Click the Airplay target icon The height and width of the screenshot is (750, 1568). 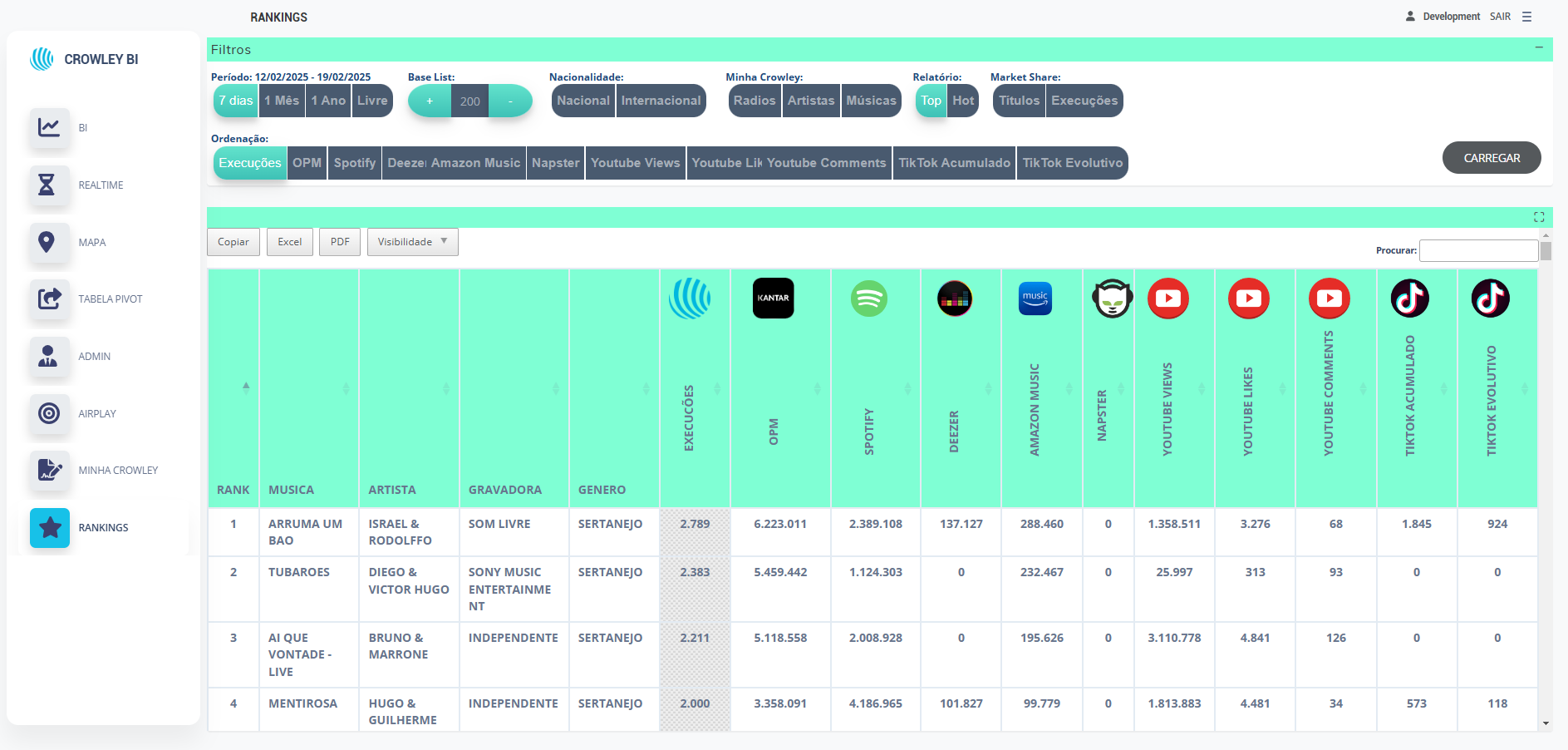[x=48, y=413]
